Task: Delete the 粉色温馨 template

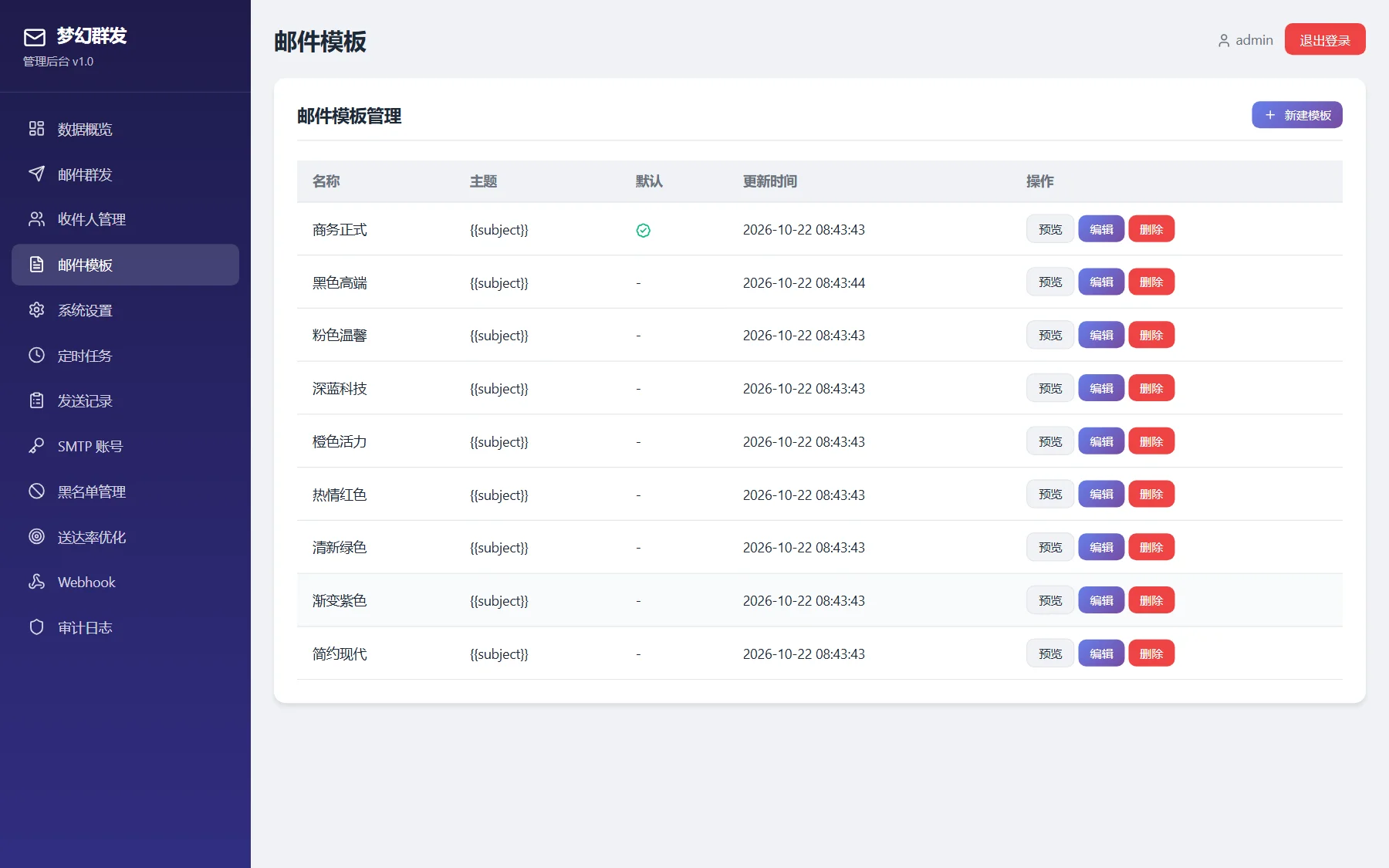Action: [1151, 335]
